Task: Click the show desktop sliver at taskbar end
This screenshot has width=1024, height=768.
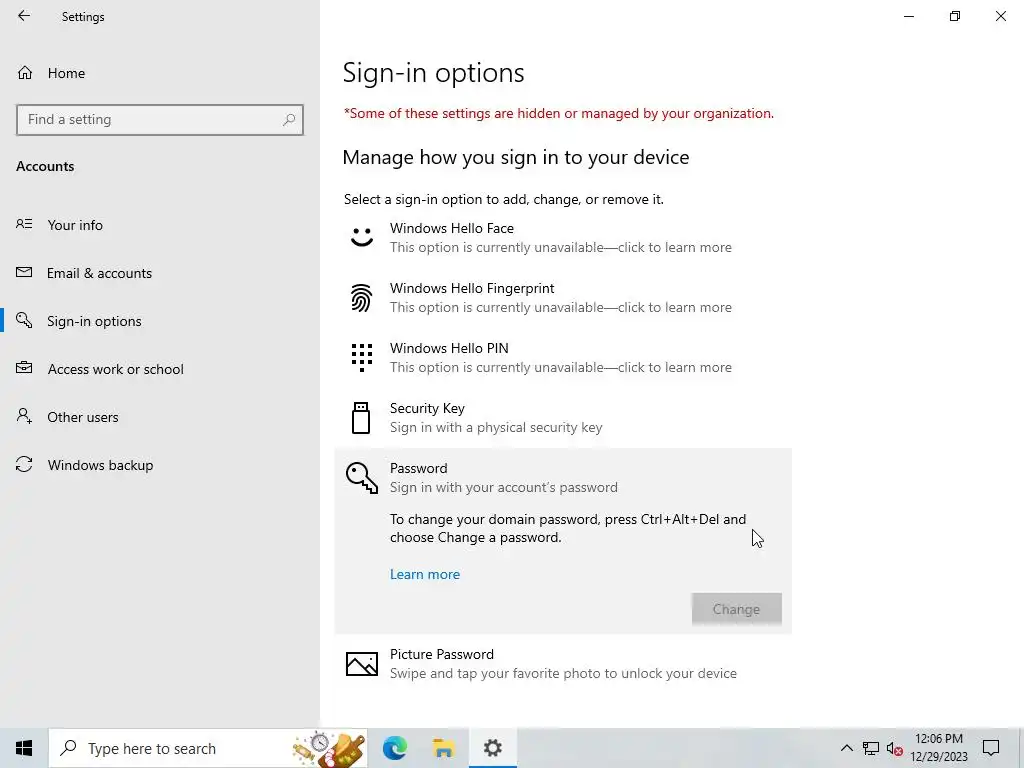Action: 1021,748
